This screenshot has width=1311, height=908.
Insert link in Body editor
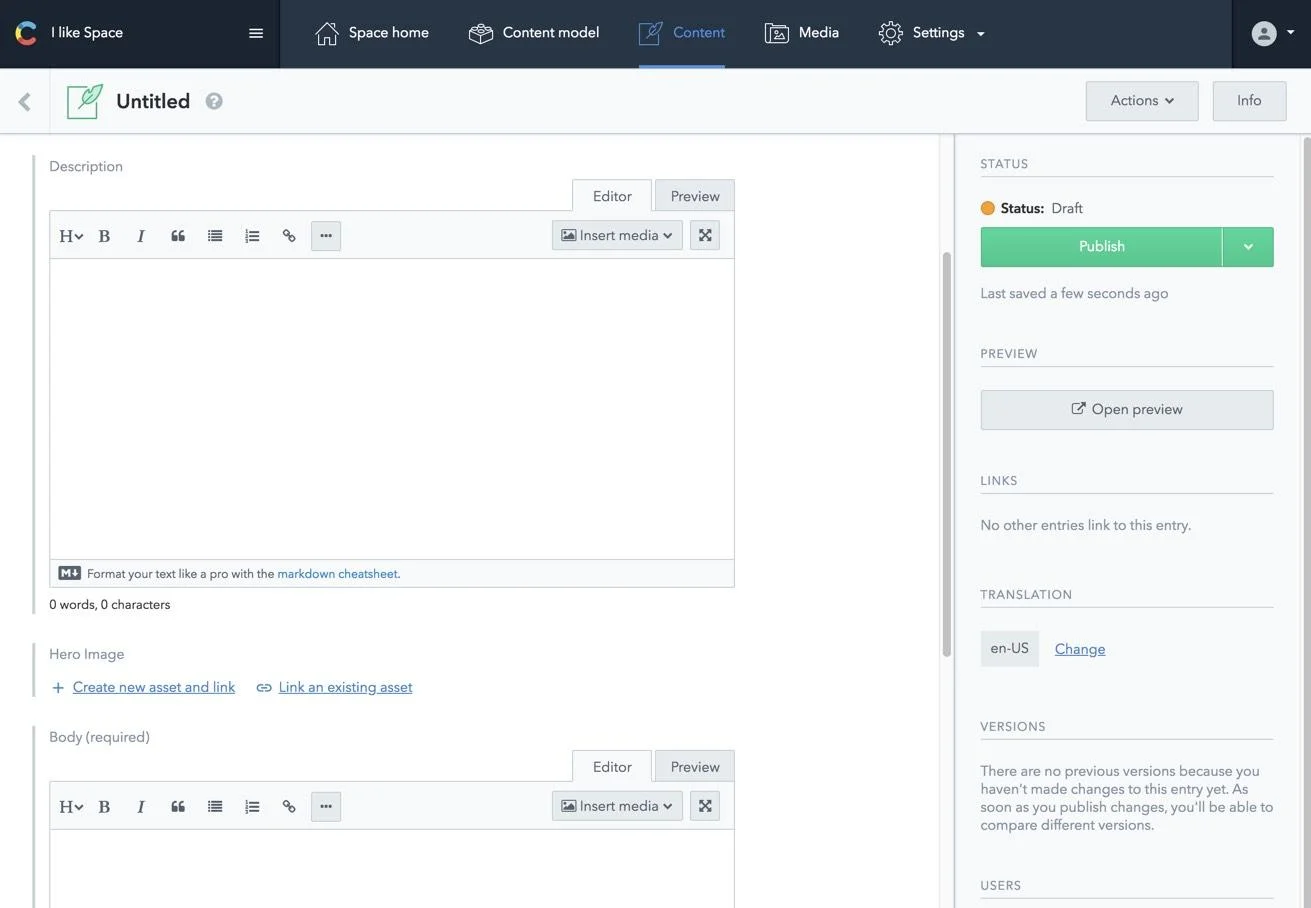pyautogui.click(x=289, y=807)
